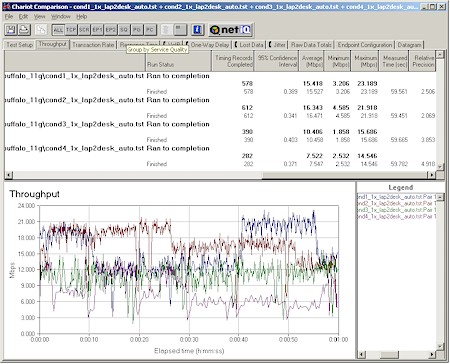This screenshot has height=364, width=450.
Task: Select the EP1 group-by-endpoint button
Action: tap(97, 30)
